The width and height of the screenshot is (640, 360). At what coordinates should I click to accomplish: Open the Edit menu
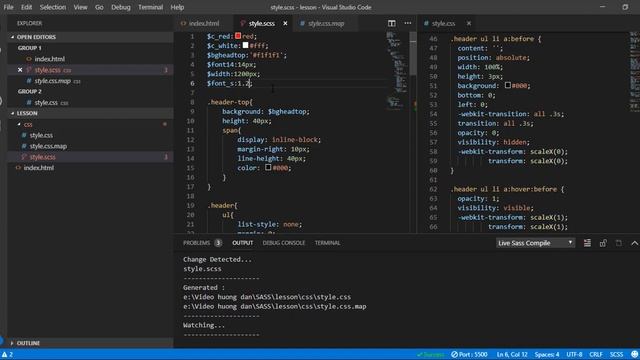coord(27,7)
